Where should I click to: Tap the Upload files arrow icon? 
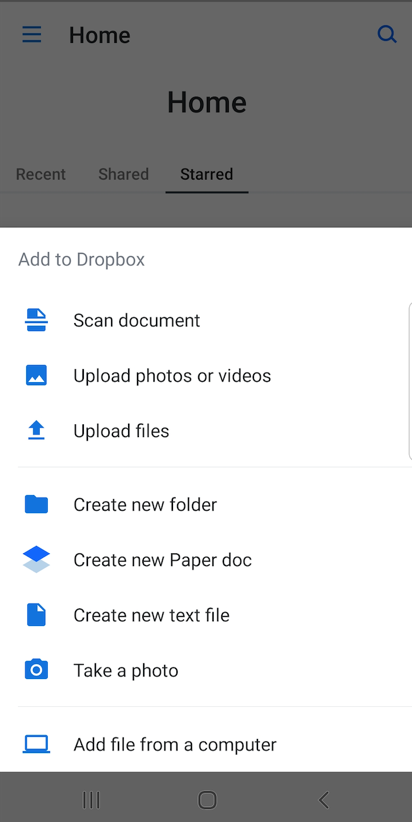[36, 431]
